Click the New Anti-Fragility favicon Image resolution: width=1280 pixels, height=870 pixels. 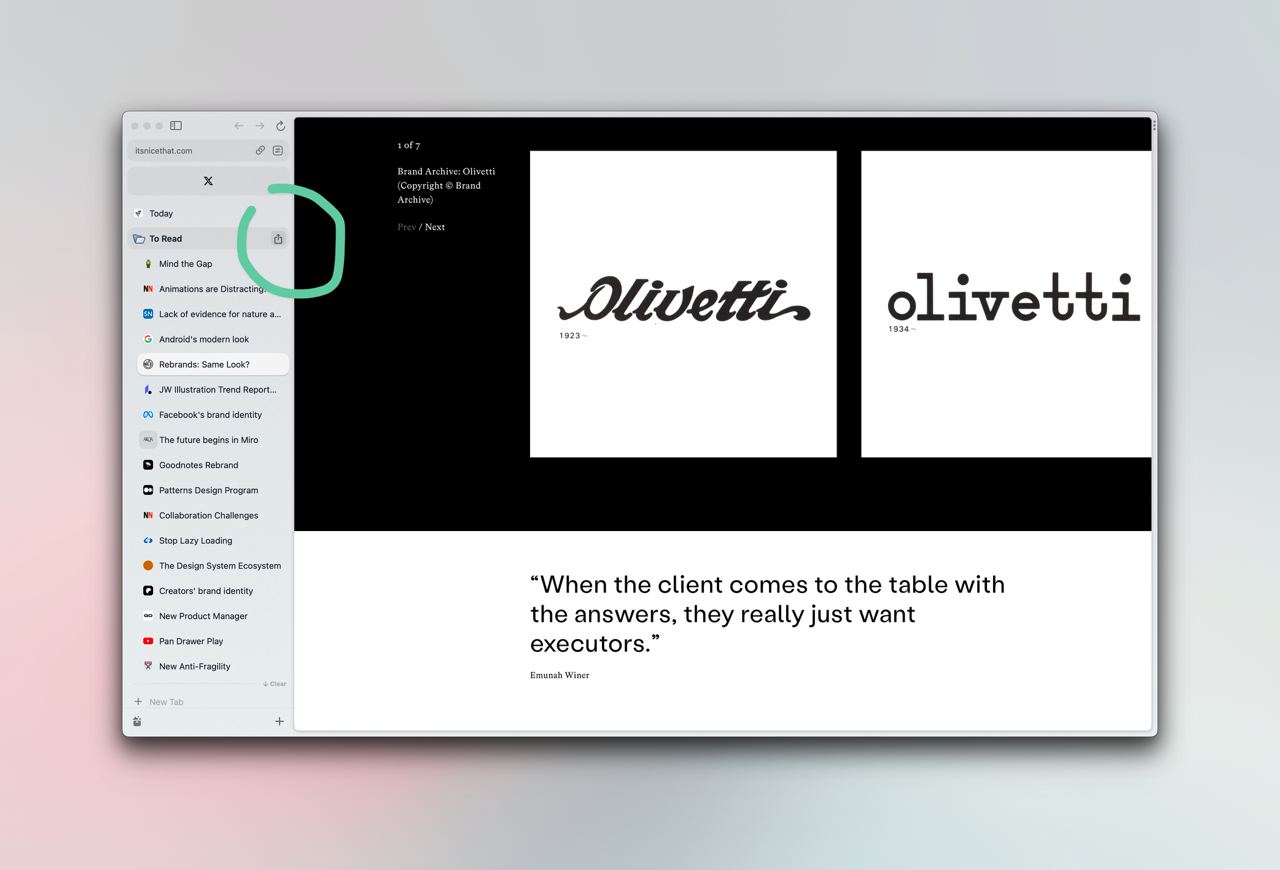(148, 666)
